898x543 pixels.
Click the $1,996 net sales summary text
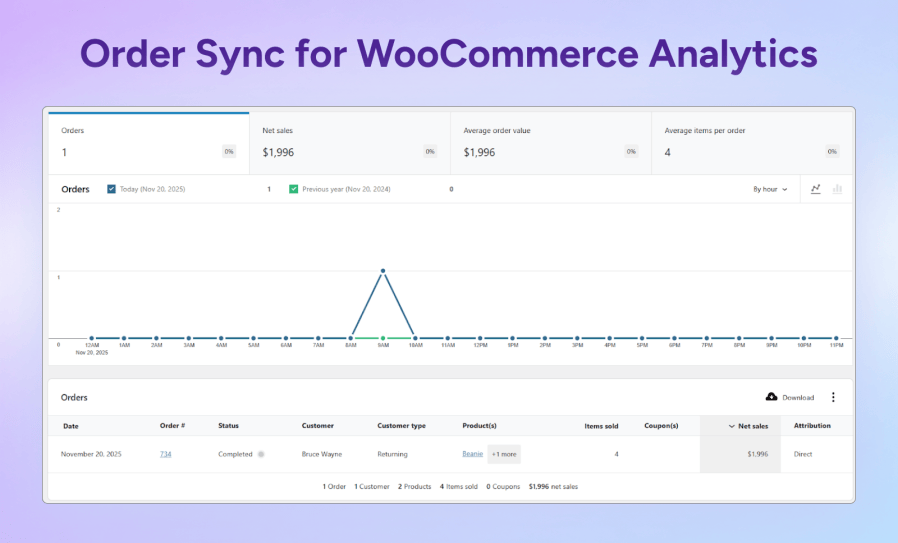pyautogui.click(x=553, y=487)
